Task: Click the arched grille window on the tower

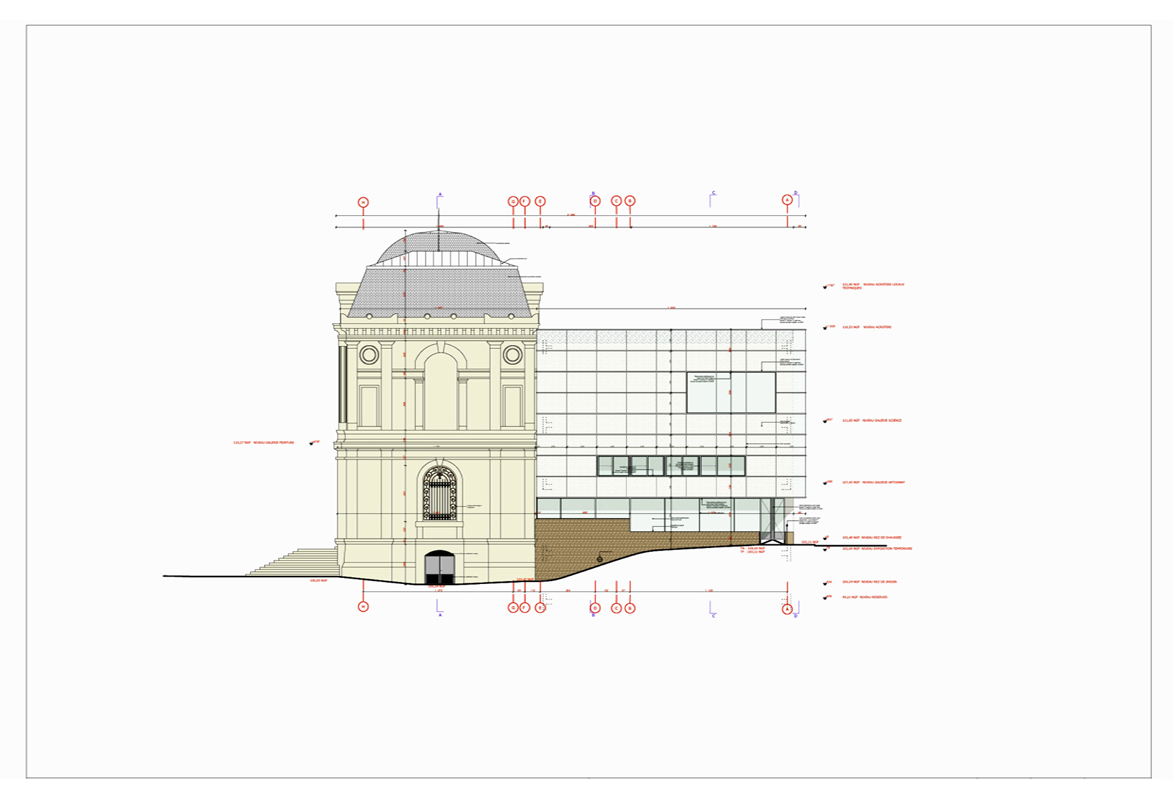Action: click(x=440, y=493)
